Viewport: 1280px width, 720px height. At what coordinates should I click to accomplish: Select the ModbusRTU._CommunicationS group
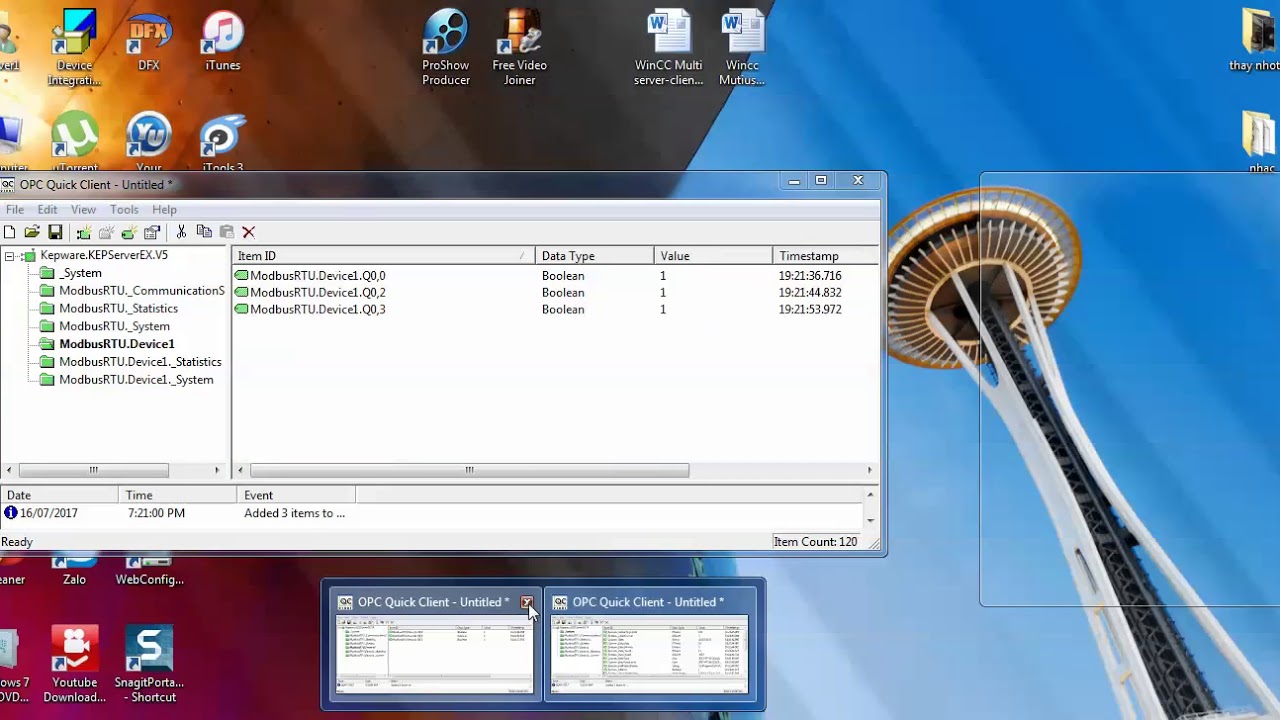click(x=141, y=291)
